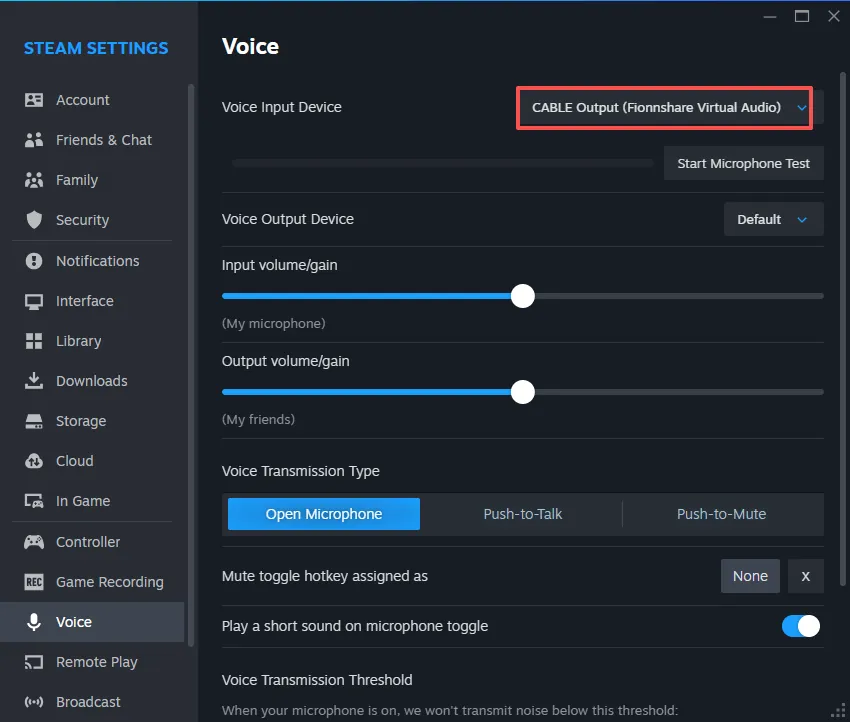Select Open Microphone transmission option
The height and width of the screenshot is (722, 850).
[324, 514]
